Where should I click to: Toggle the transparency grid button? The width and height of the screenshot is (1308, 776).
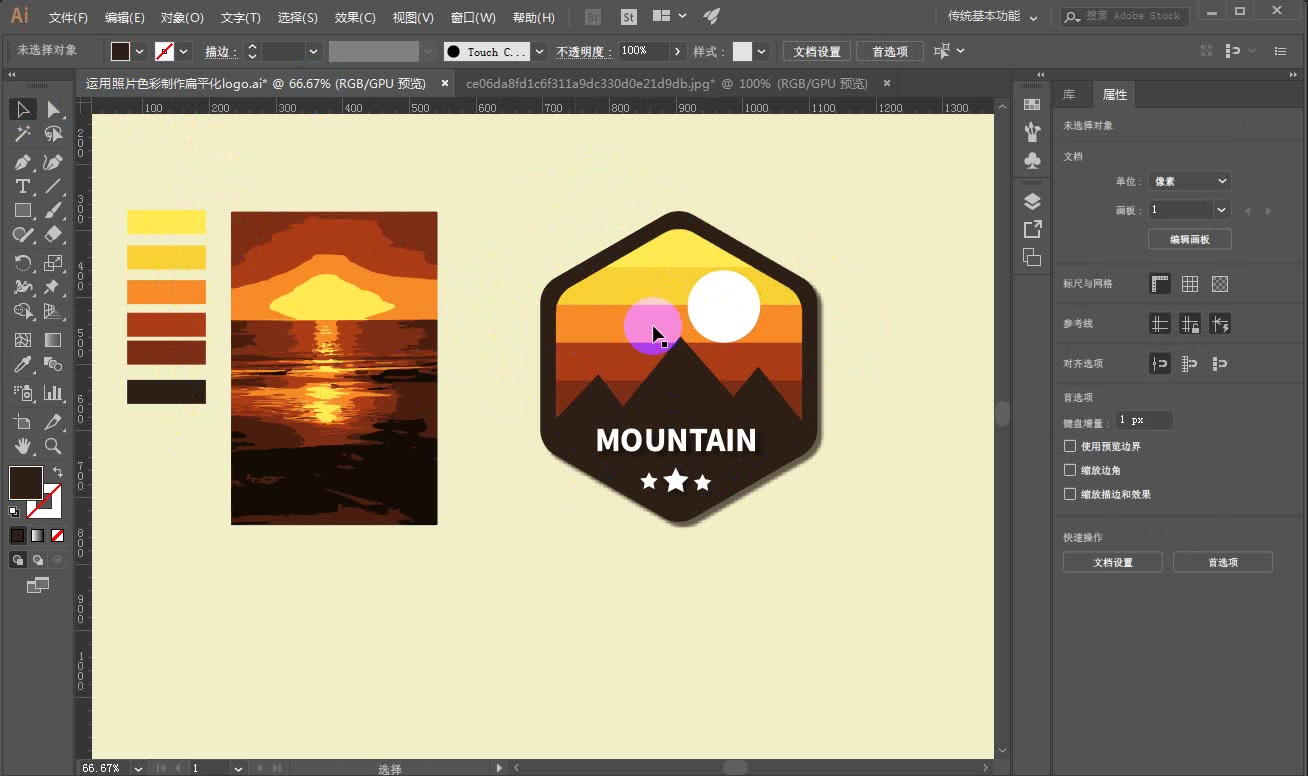coord(1220,284)
